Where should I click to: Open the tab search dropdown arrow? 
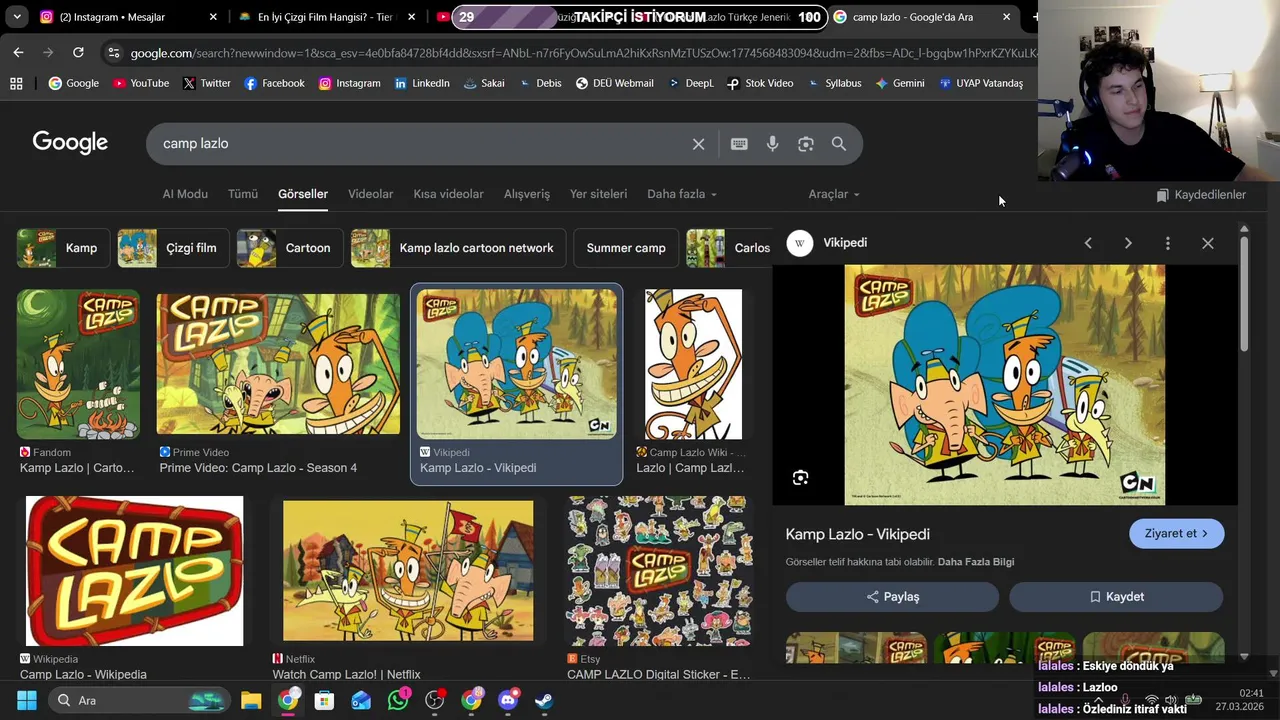point(17,17)
